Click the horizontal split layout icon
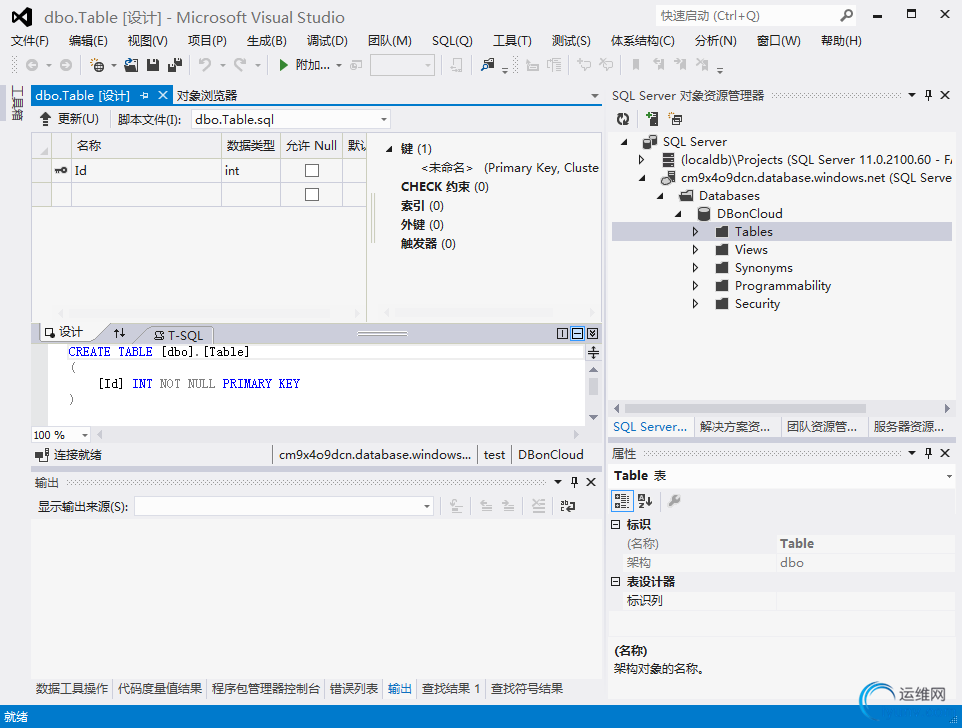This screenshot has width=962, height=728. pos(577,334)
